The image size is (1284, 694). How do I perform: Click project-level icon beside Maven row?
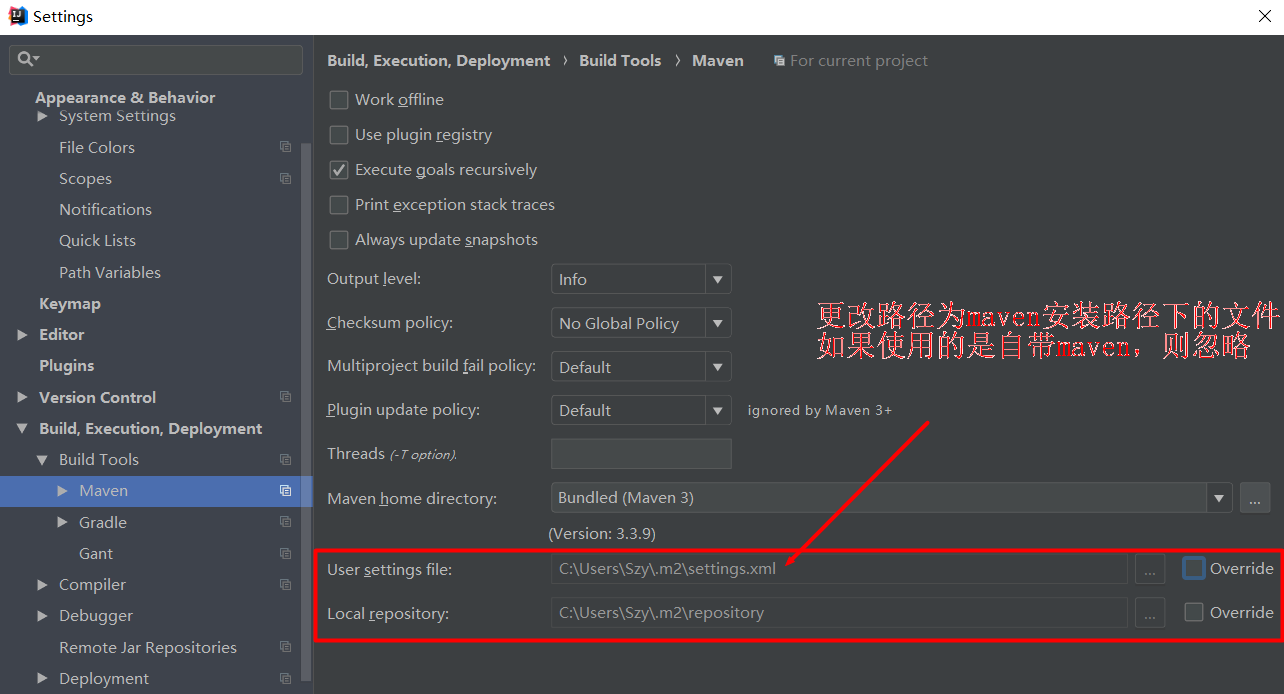[286, 491]
